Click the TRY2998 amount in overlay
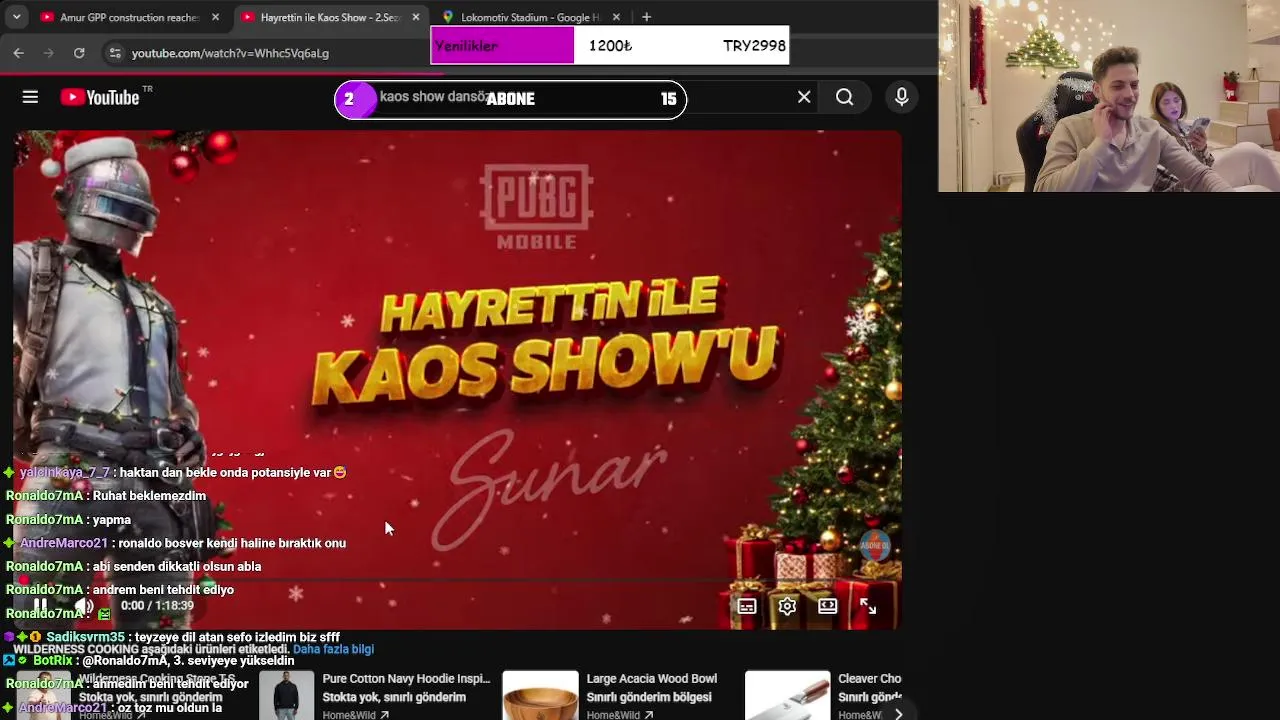 click(754, 46)
